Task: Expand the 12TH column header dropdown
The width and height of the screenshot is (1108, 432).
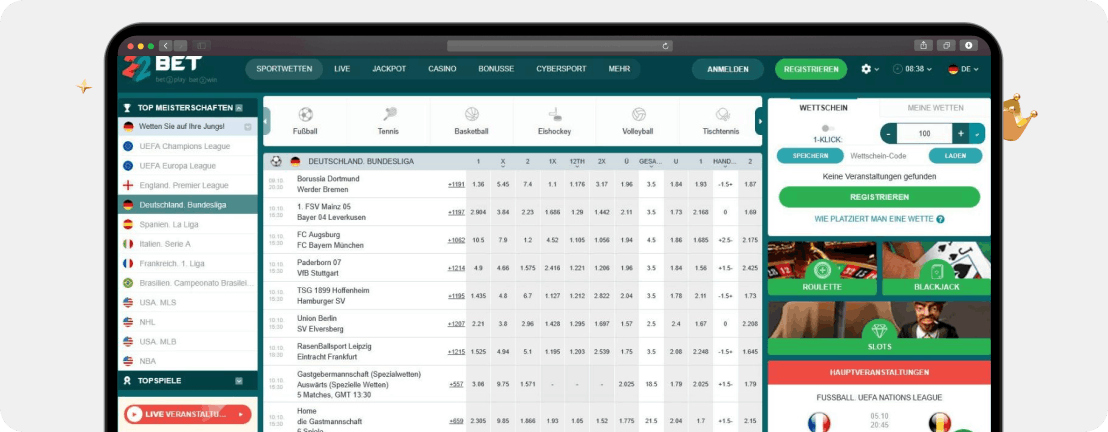Action: tap(577, 167)
